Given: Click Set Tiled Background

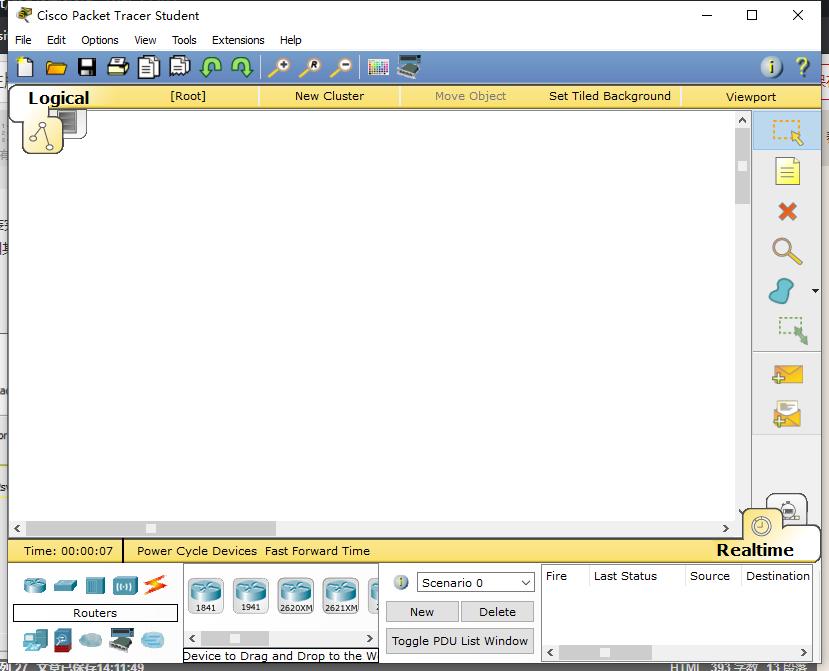Looking at the screenshot, I should (x=610, y=96).
